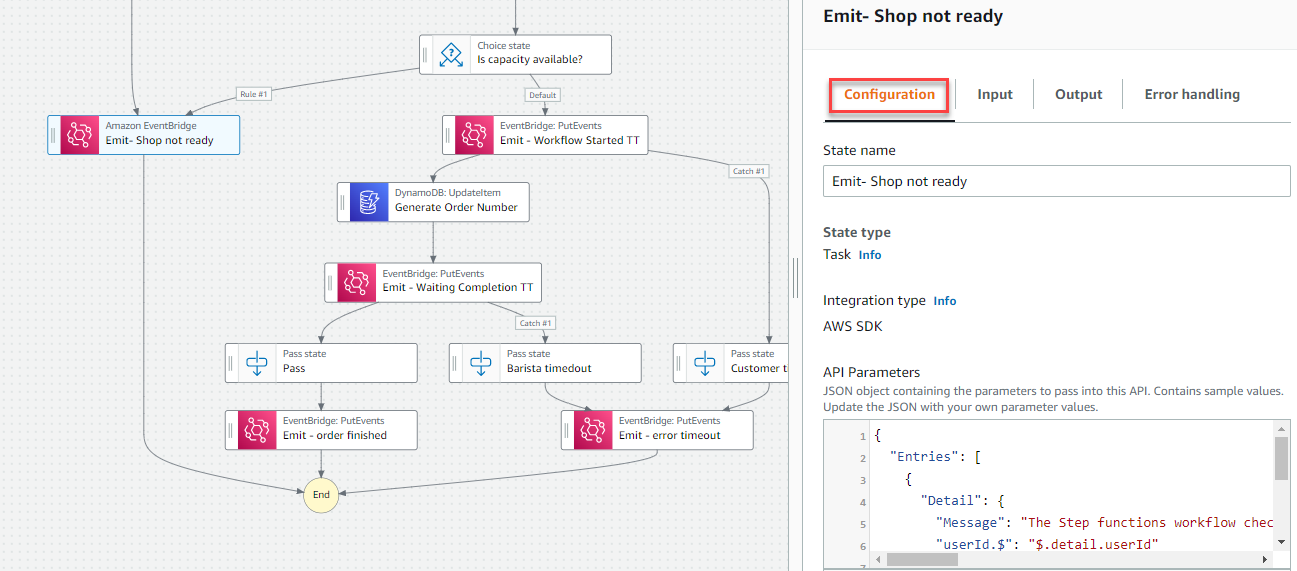
Task: Click drag handle of Is capacity available? node
Action: click(426, 55)
